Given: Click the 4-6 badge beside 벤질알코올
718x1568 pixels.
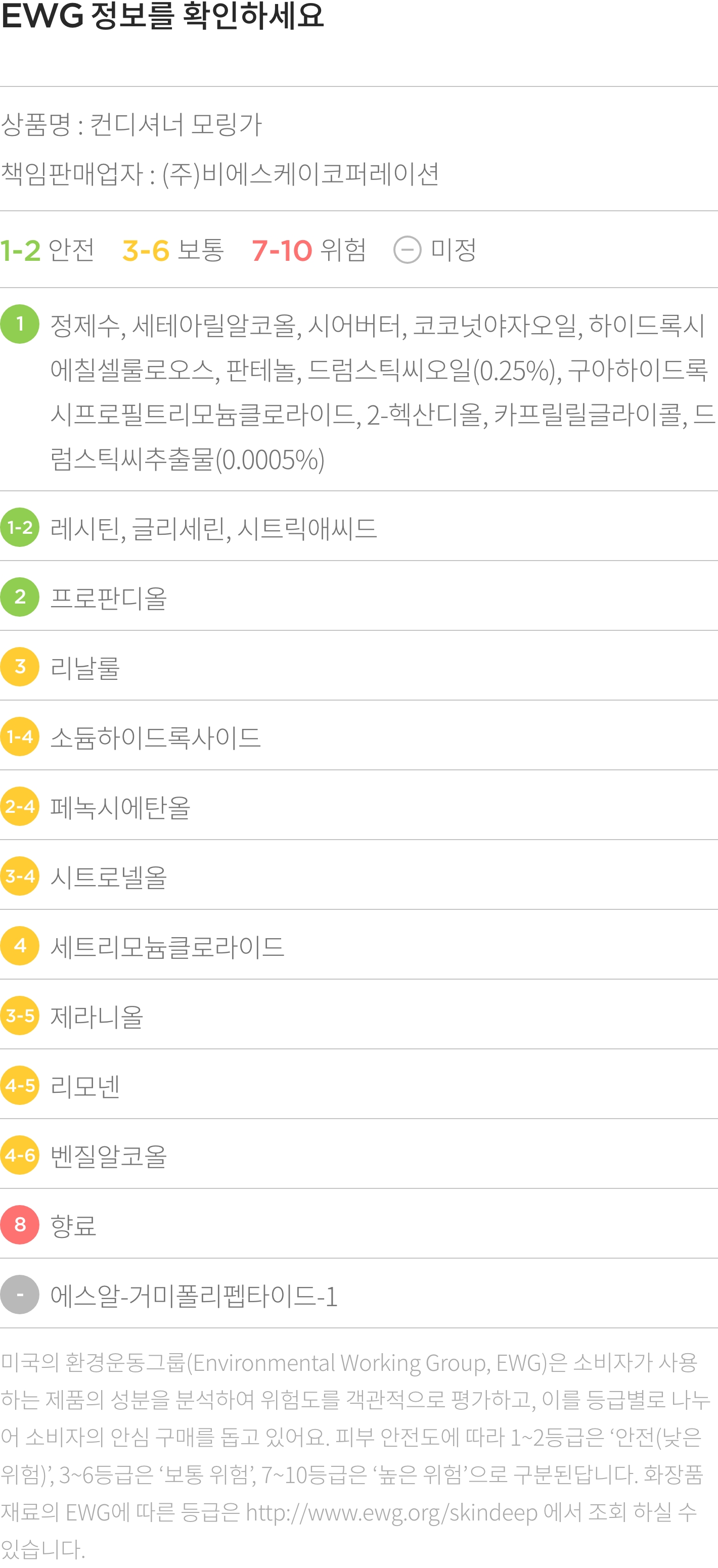Looking at the screenshot, I should click(x=20, y=1155).
